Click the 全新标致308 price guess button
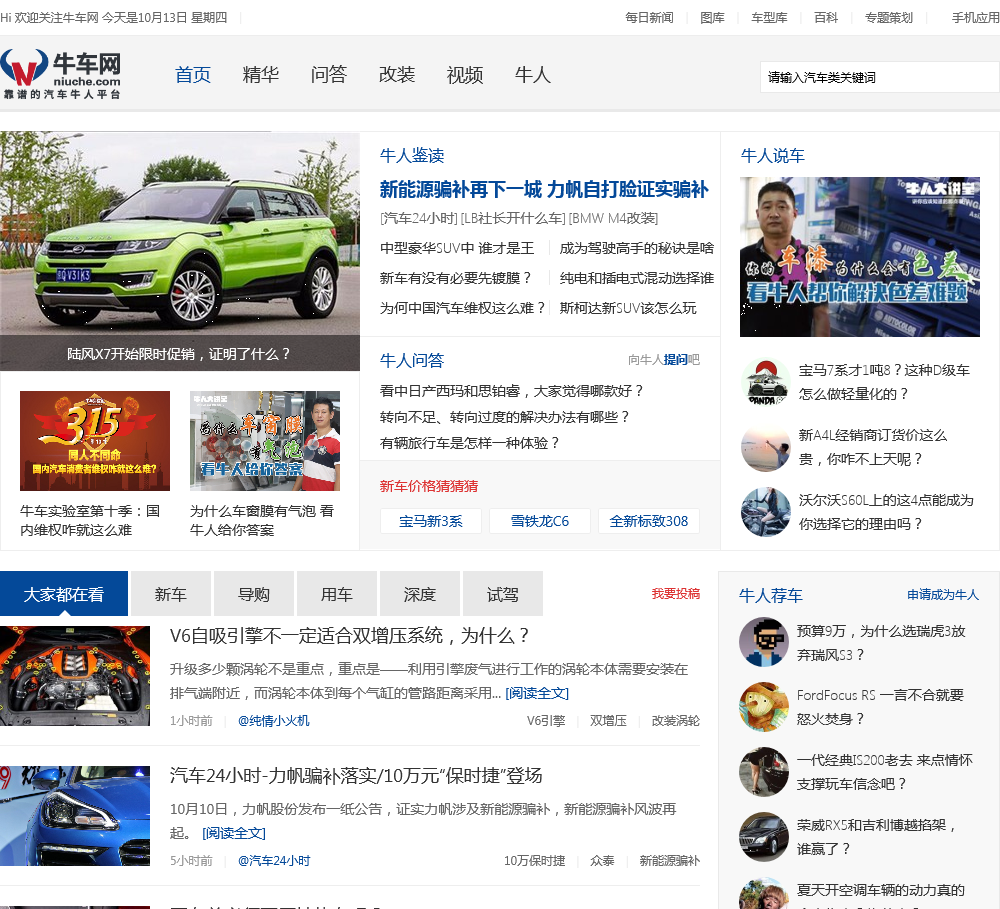Viewport: 1000px width, 909px height. point(649,521)
